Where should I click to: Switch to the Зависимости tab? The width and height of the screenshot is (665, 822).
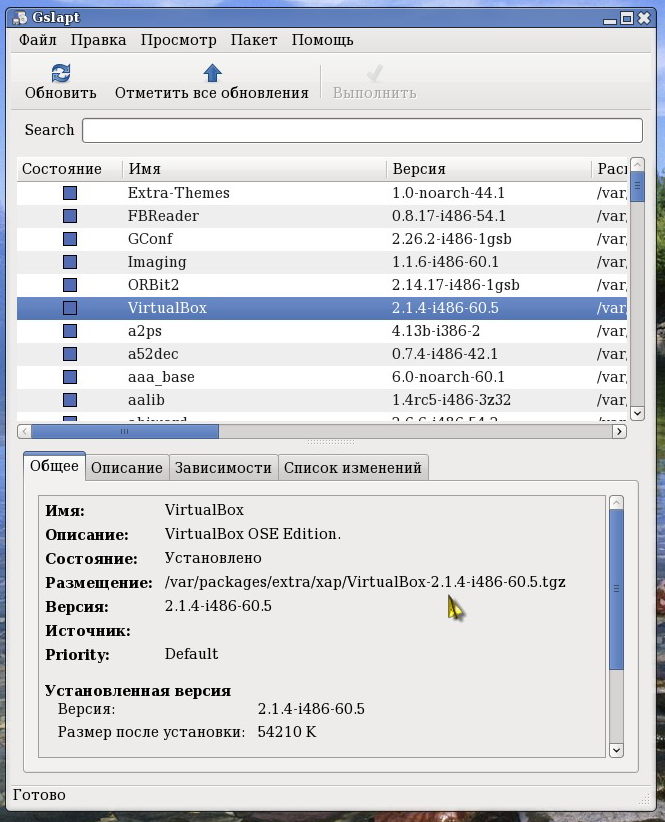pyautogui.click(x=223, y=468)
